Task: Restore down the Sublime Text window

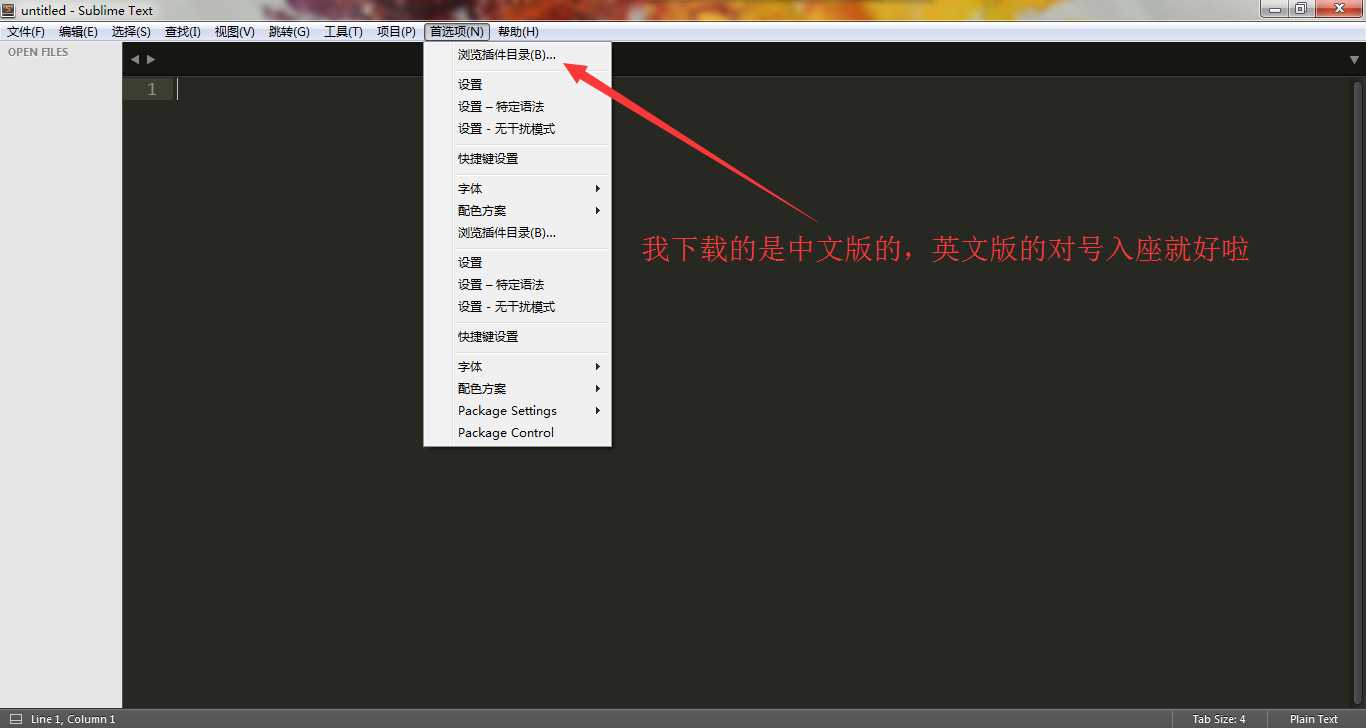Action: pos(1300,9)
